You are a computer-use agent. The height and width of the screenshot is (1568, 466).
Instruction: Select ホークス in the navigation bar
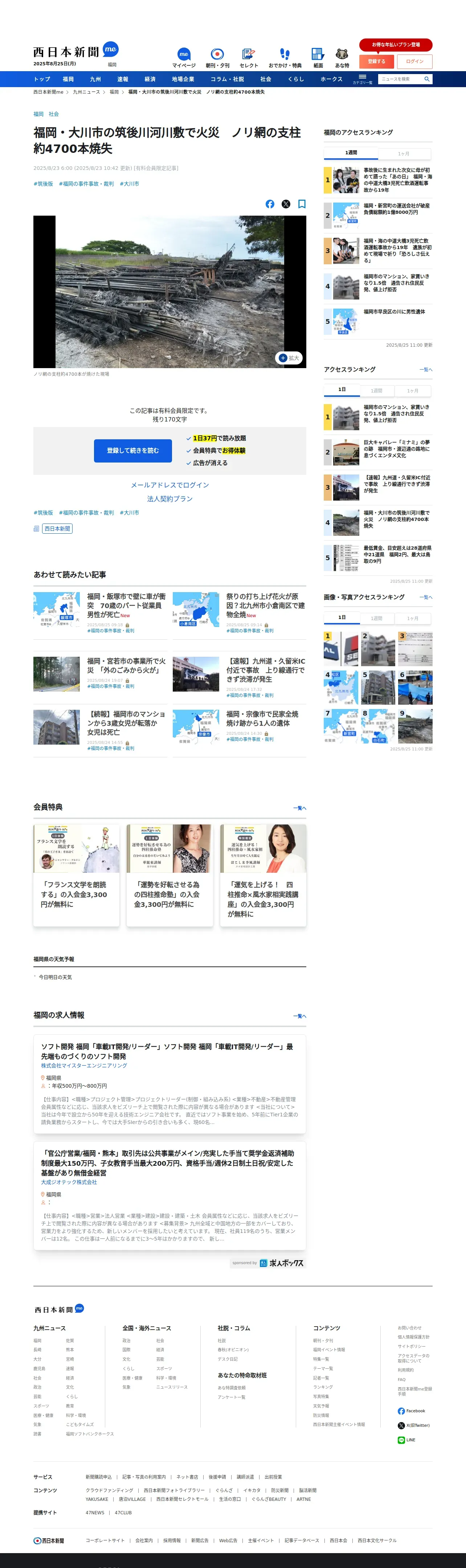(x=332, y=79)
